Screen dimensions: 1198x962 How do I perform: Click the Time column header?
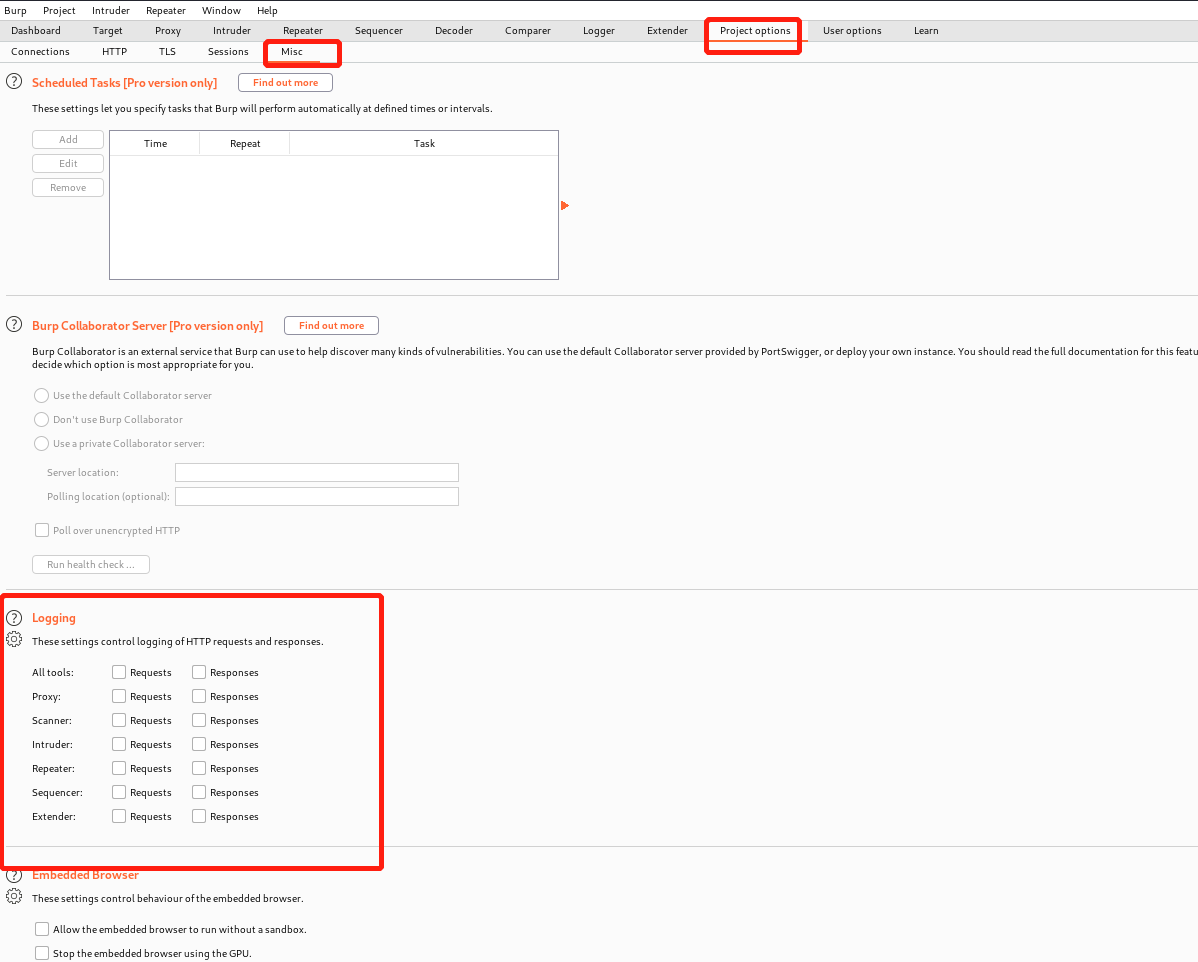(155, 143)
